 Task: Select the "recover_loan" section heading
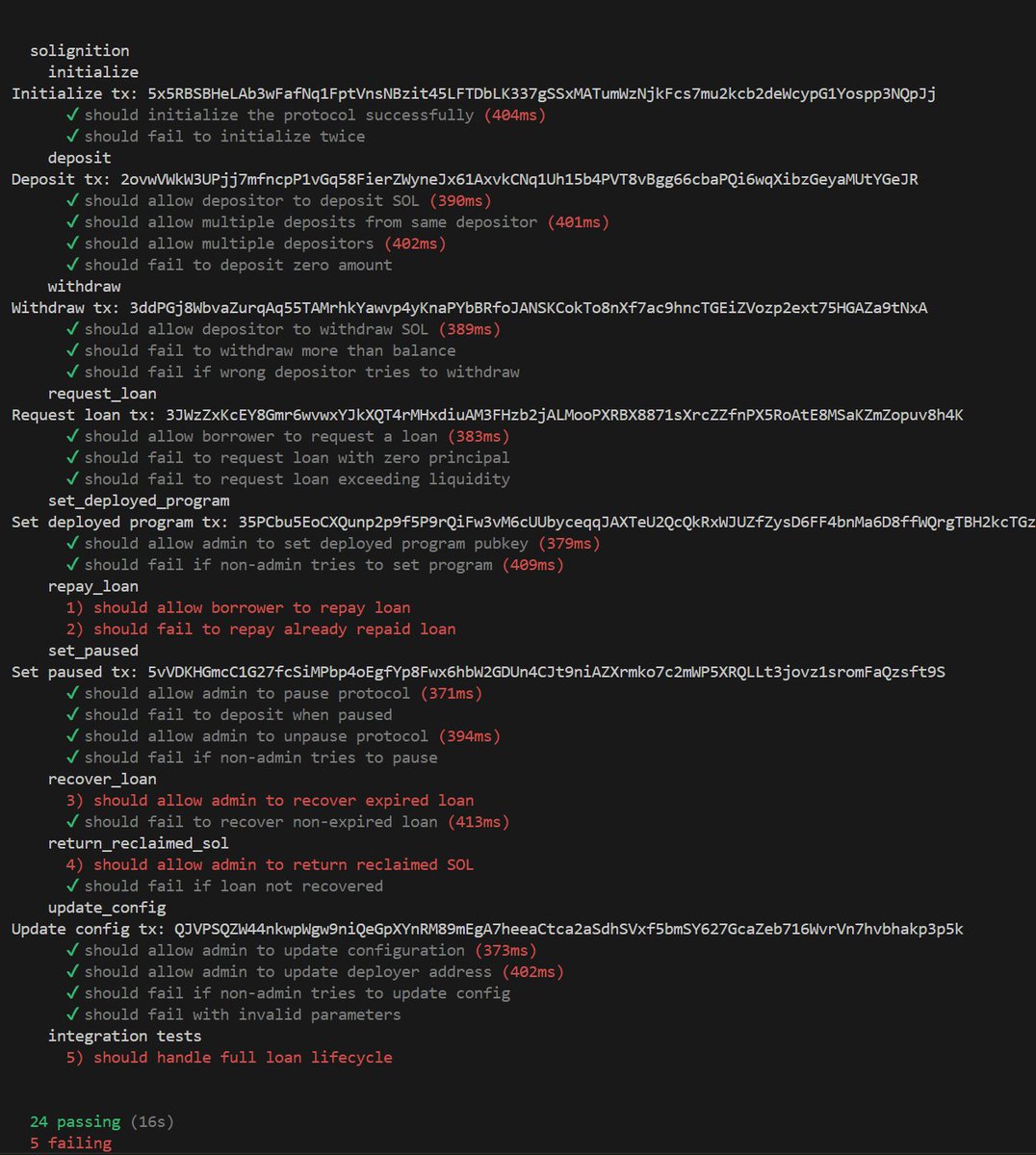tap(102, 779)
